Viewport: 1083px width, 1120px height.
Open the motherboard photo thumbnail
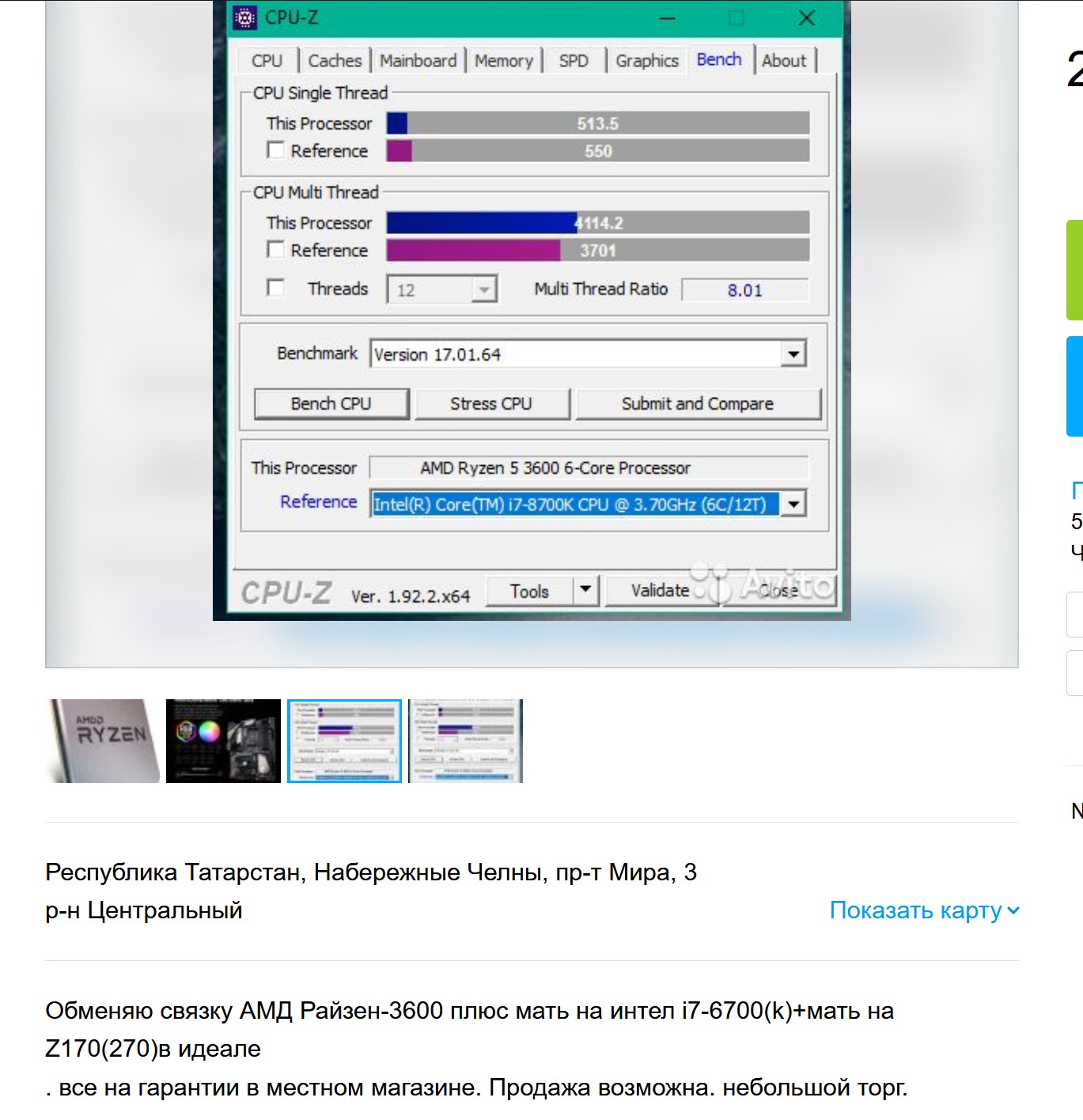point(223,741)
